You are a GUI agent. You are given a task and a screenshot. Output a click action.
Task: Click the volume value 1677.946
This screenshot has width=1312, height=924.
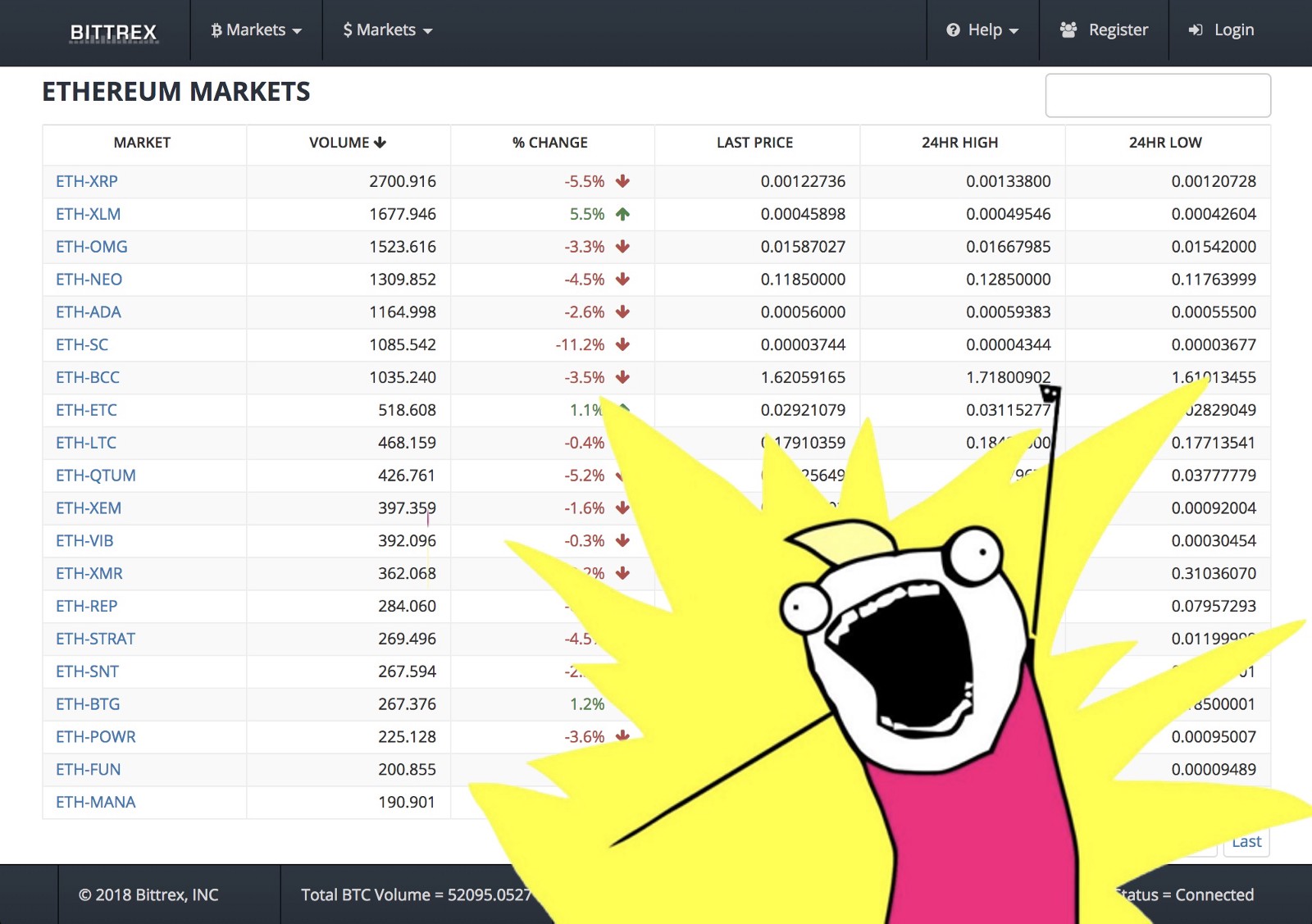click(403, 214)
